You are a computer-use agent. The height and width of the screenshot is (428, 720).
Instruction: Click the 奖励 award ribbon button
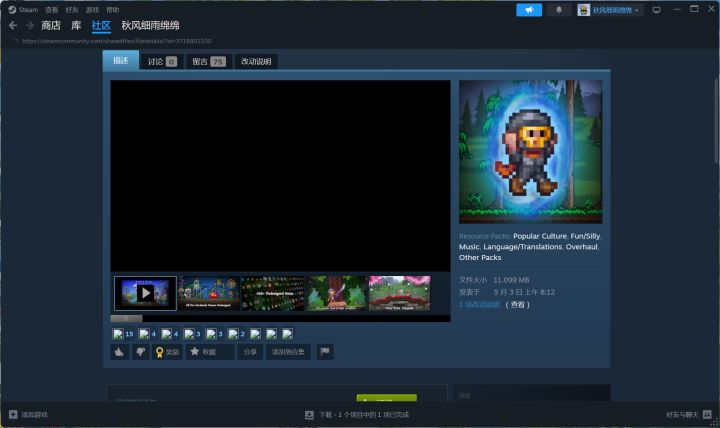click(167, 352)
